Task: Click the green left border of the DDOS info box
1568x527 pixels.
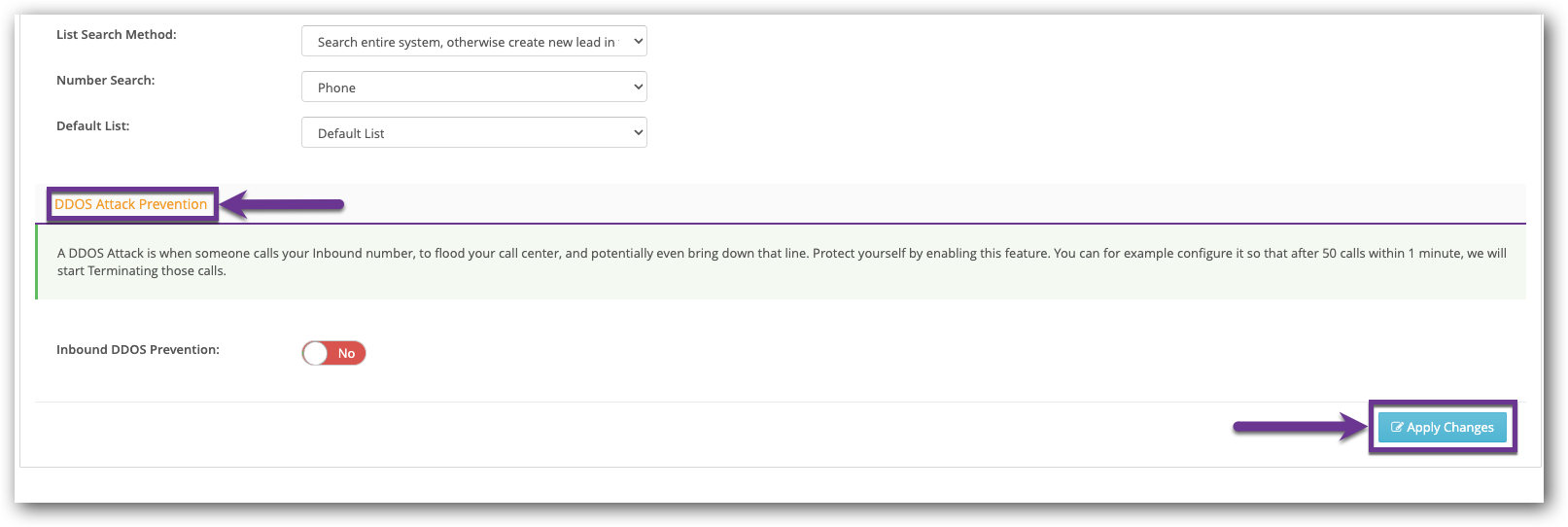Action: click(x=36, y=262)
